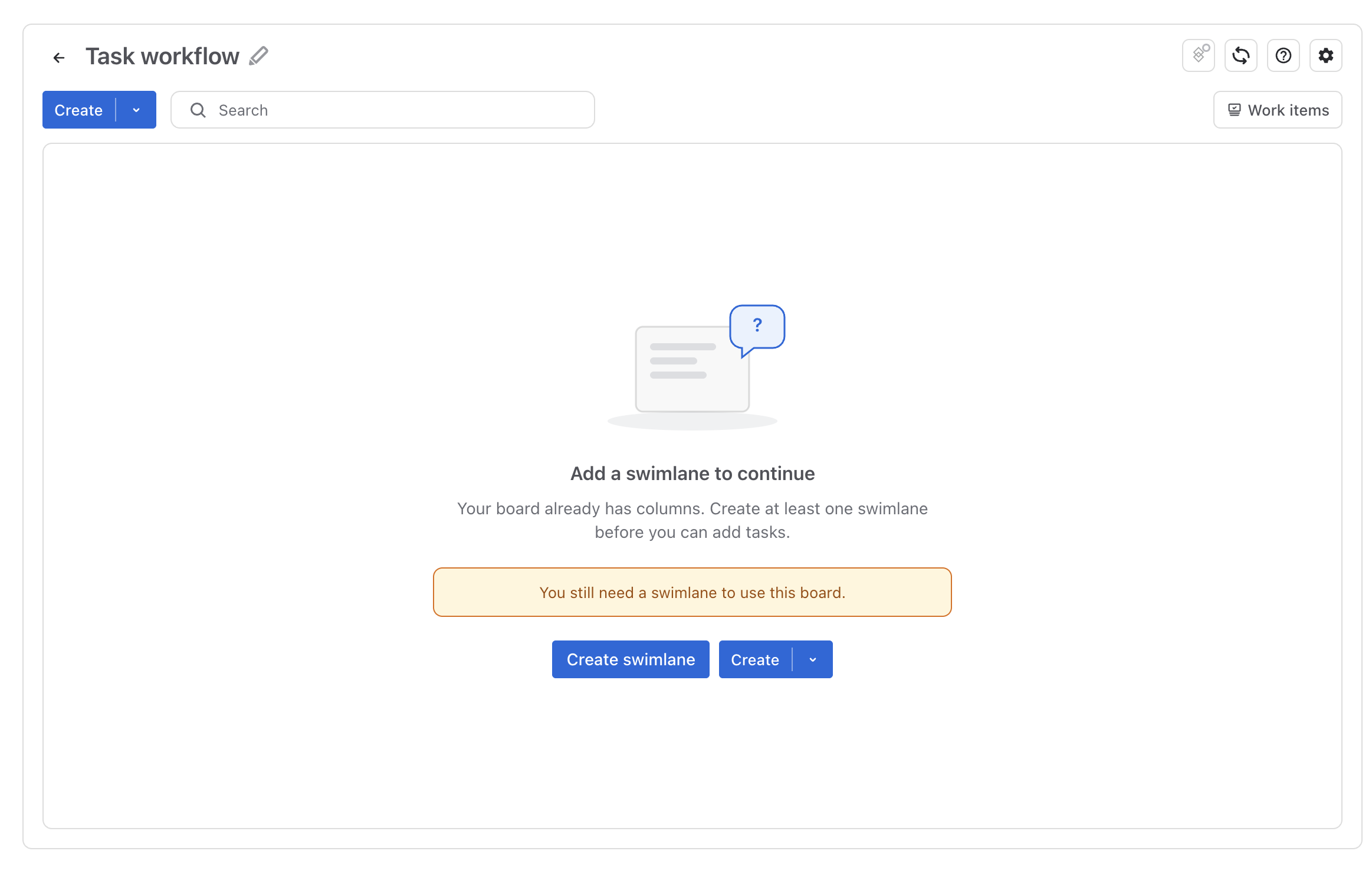Click the top-left Create button
Screen dimensions: 1372x887
pos(78,110)
